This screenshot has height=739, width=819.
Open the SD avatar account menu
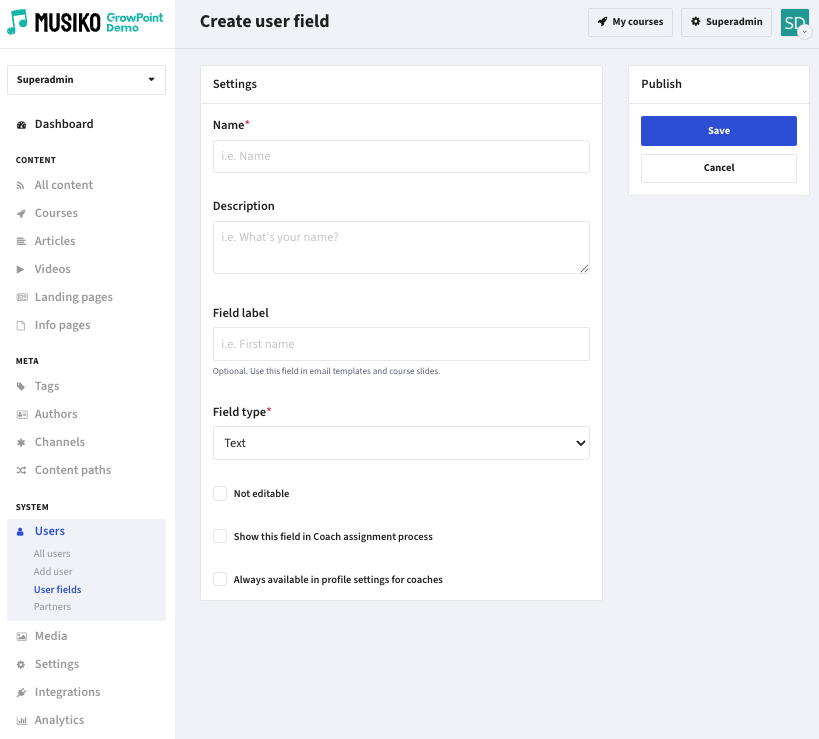tap(795, 22)
